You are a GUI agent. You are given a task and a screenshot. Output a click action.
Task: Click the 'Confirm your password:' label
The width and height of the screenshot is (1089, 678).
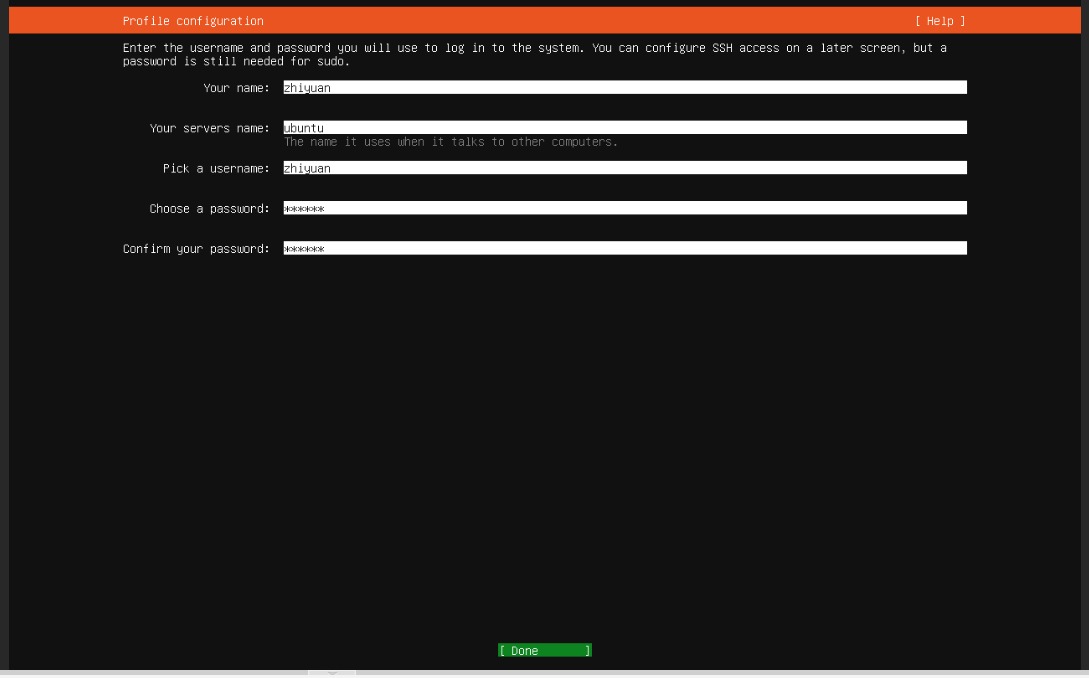coord(196,248)
